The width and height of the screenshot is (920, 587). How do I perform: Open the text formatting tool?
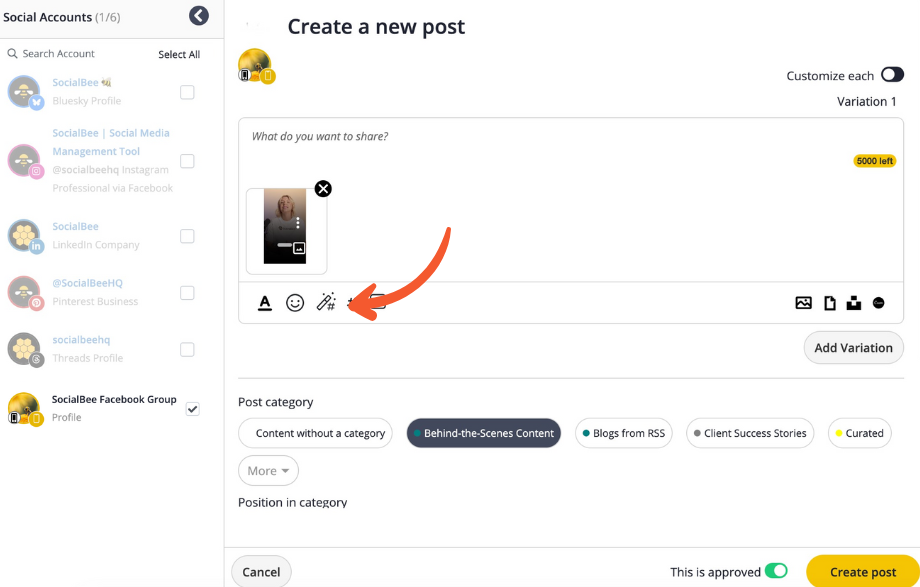pos(265,303)
